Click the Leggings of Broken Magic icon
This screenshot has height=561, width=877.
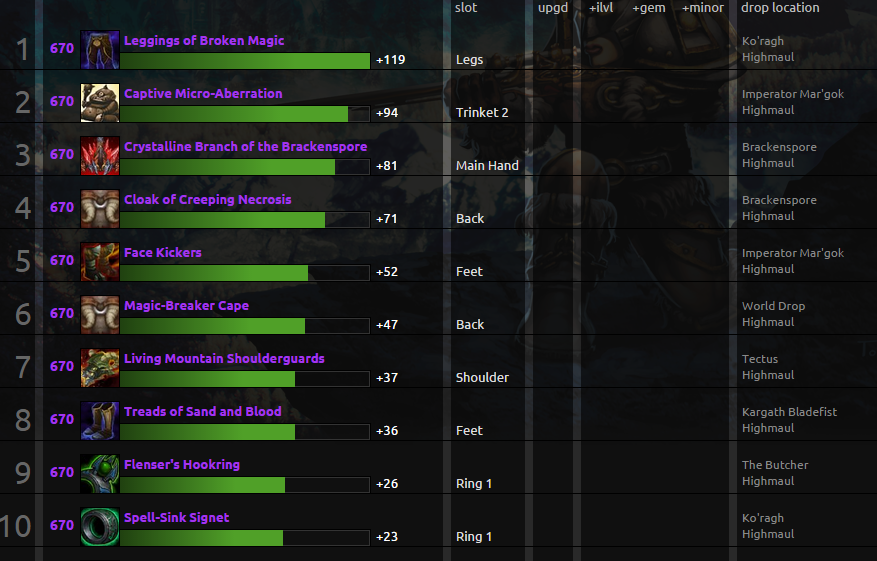(99, 49)
